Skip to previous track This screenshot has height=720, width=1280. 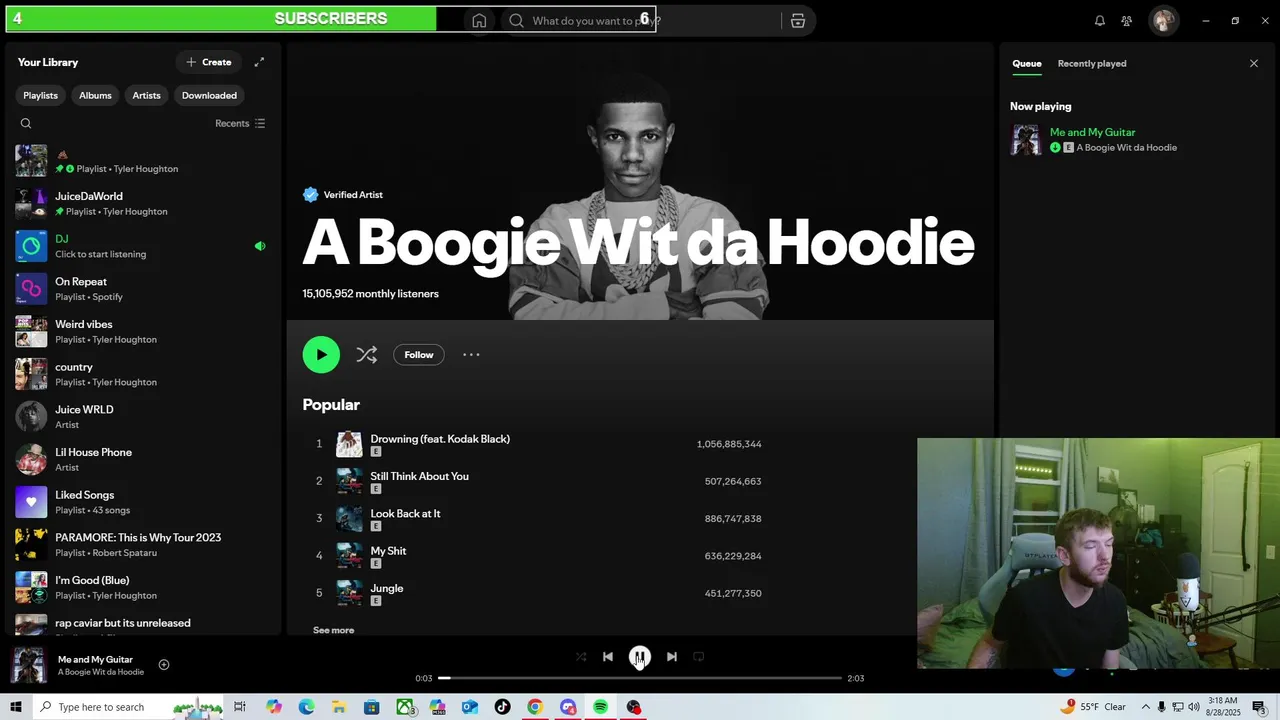tap(607, 656)
